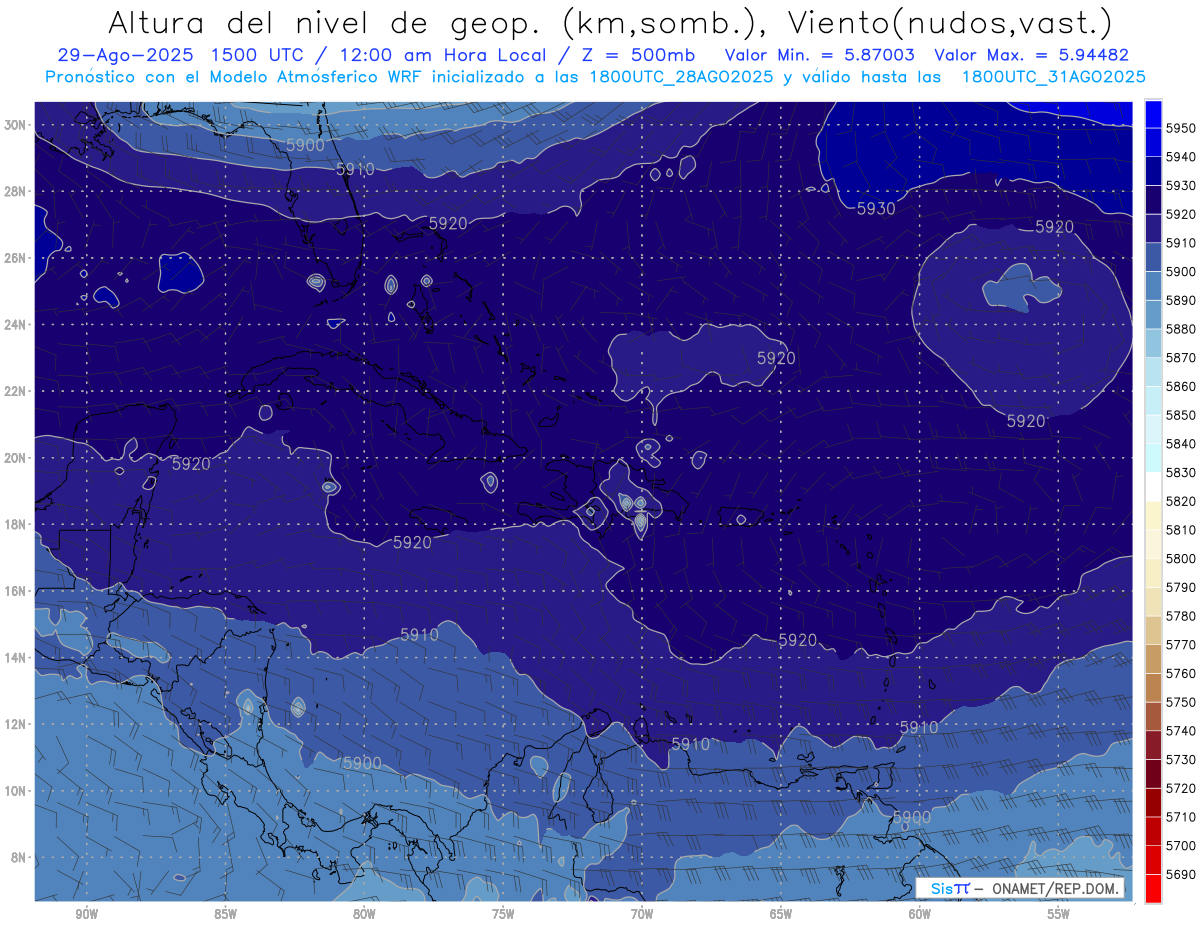
Task: Click the colorbar swatch between 5900 and 5910
Action: (x=1153, y=256)
